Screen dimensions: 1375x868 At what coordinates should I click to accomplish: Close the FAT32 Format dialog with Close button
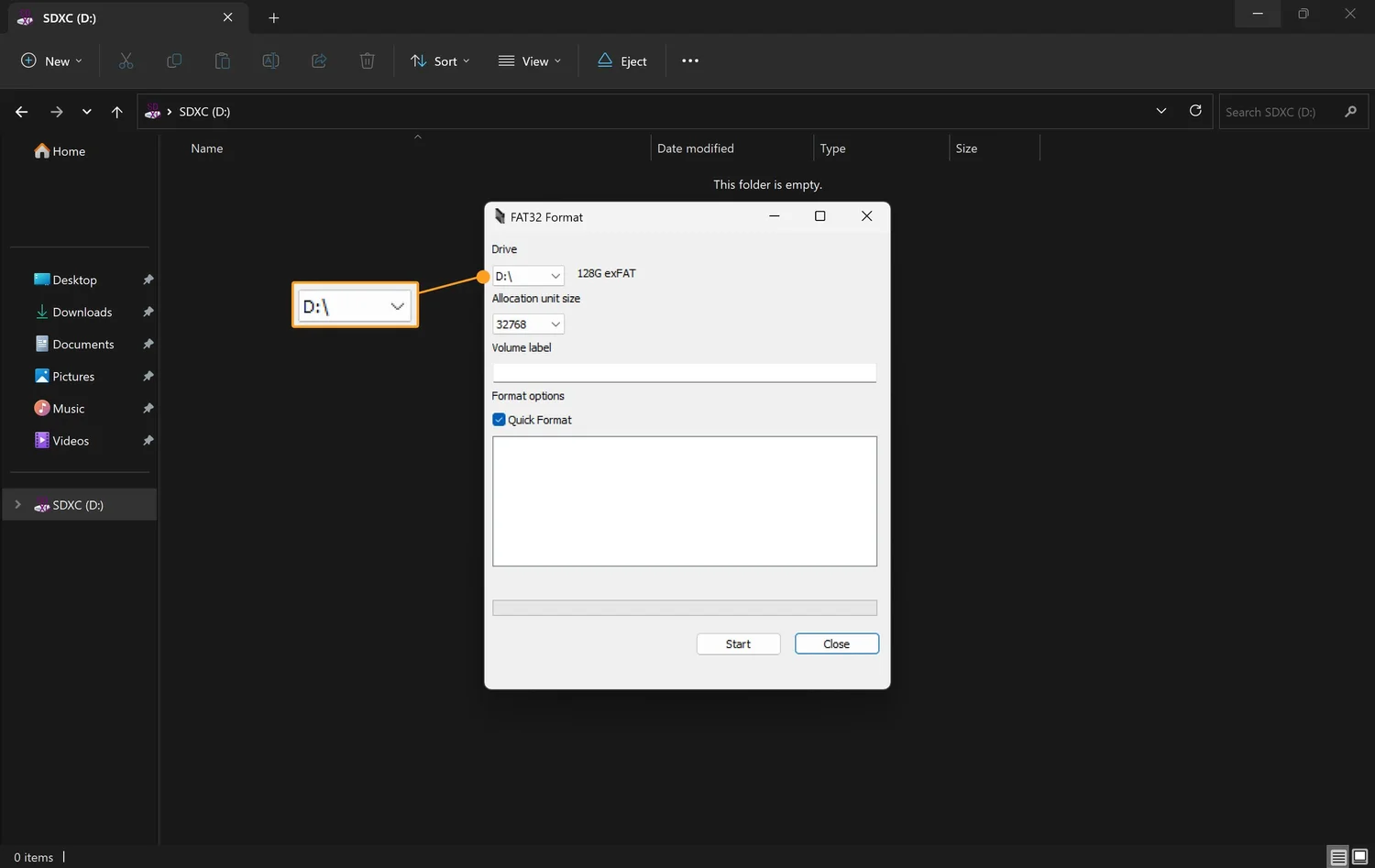[x=835, y=643]
